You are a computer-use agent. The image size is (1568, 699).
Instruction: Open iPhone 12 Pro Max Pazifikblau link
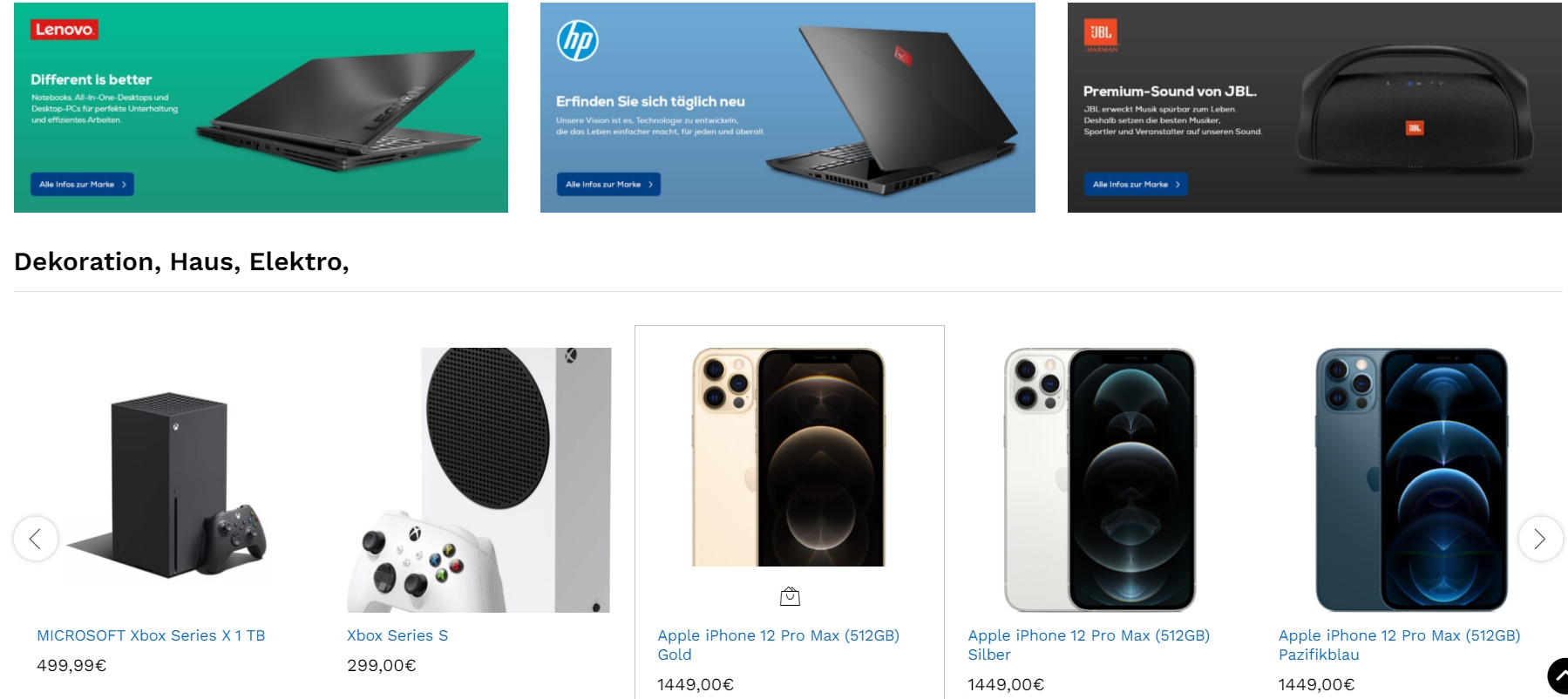1399,645
